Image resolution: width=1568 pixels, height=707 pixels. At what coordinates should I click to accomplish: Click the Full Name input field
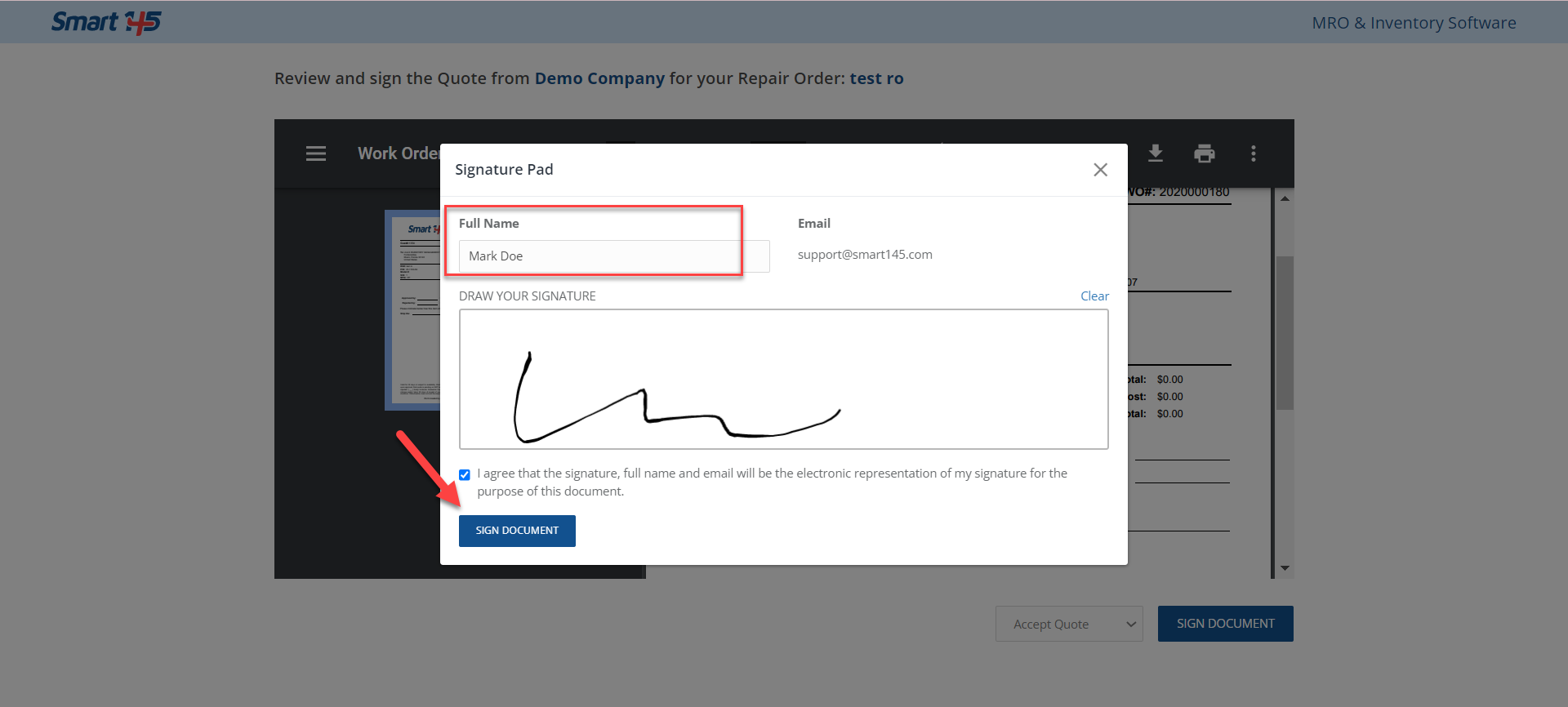[614, 256]
